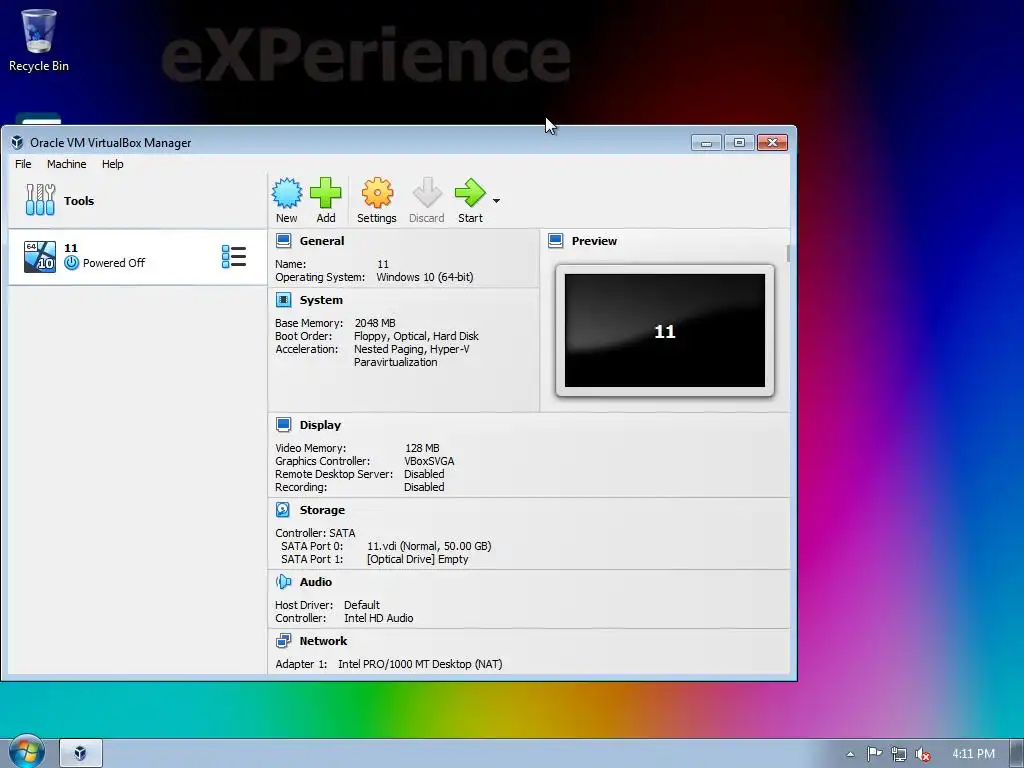Viewport: 1024px width, 768px height.
Task: Click the Preview section monitor icon
Action: tap(556, 241)
